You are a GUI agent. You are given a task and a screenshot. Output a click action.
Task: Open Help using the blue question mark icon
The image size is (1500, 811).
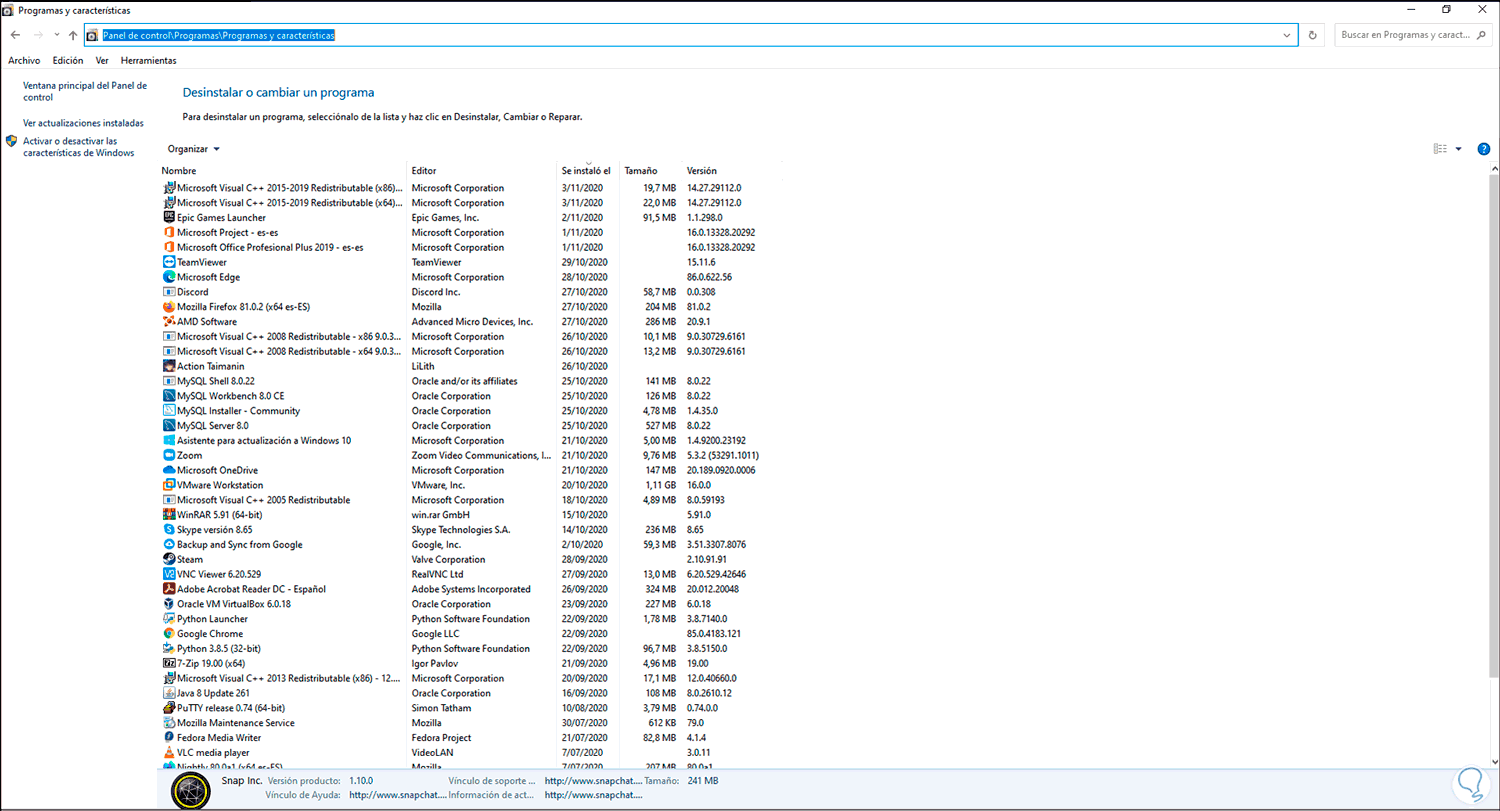(1483, 148)
